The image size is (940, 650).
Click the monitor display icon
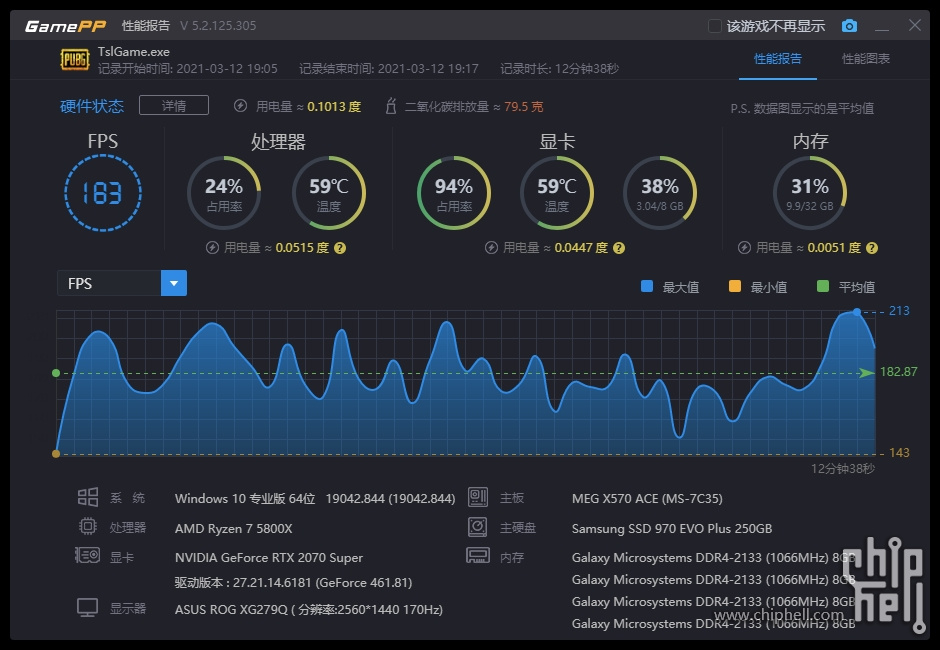coord(88,607)
